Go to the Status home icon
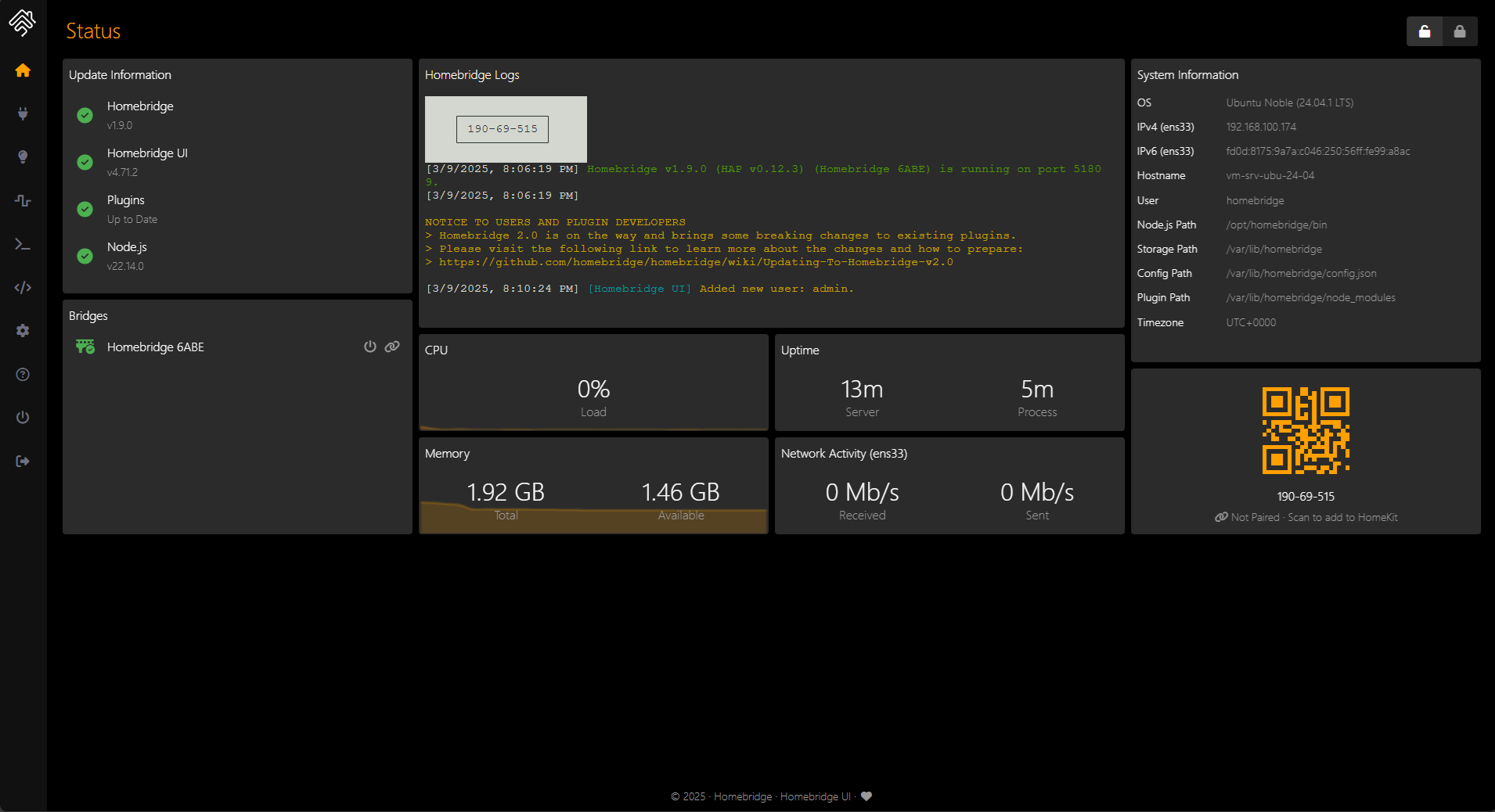 pyautogui.click(x=23, y=70)
